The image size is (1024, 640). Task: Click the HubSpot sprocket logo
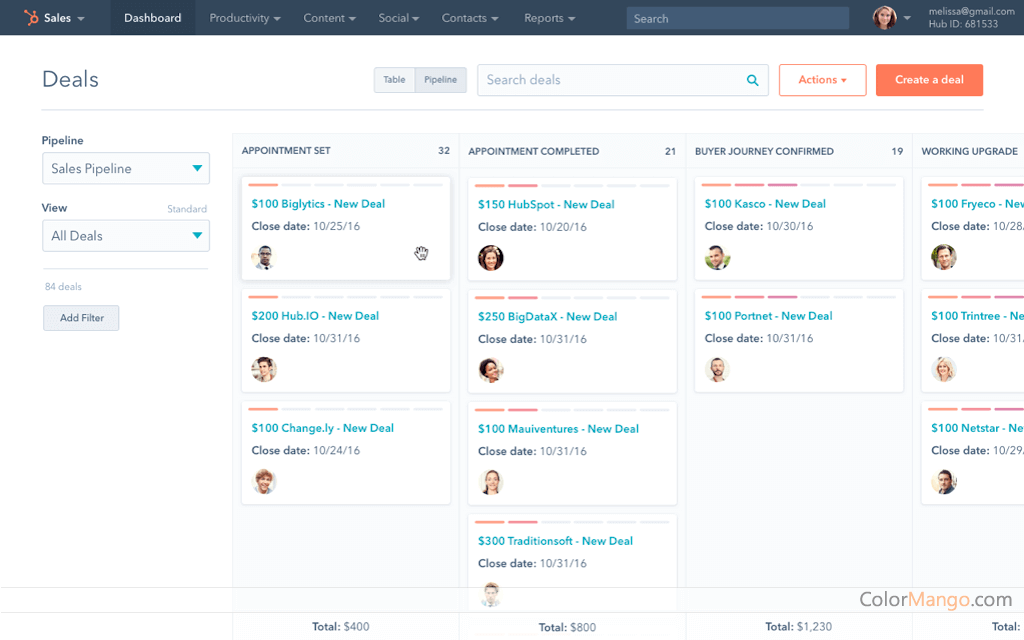tap(31, 18)
